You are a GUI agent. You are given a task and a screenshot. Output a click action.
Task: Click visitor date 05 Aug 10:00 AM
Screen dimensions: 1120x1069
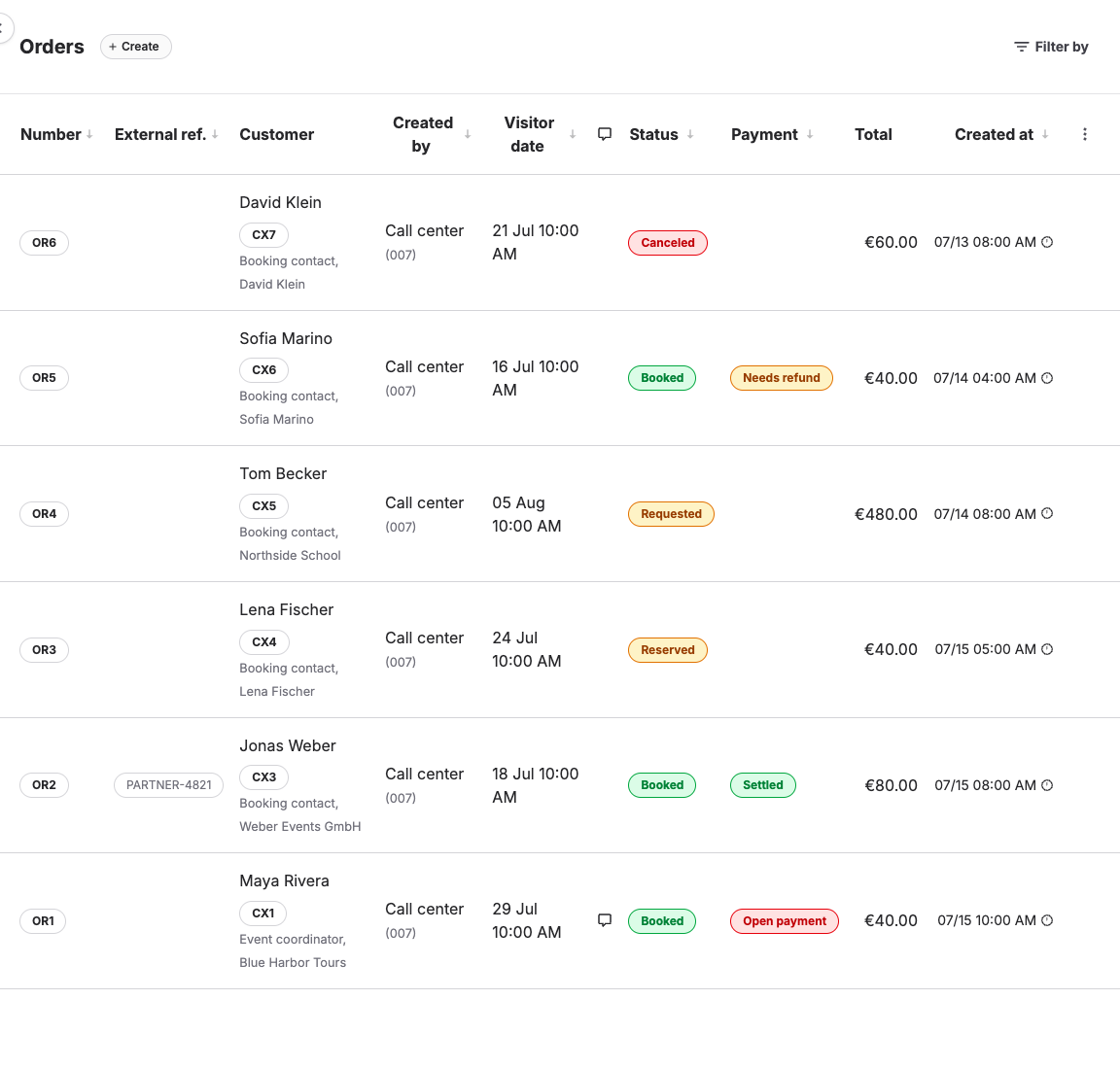click(526, 514)
